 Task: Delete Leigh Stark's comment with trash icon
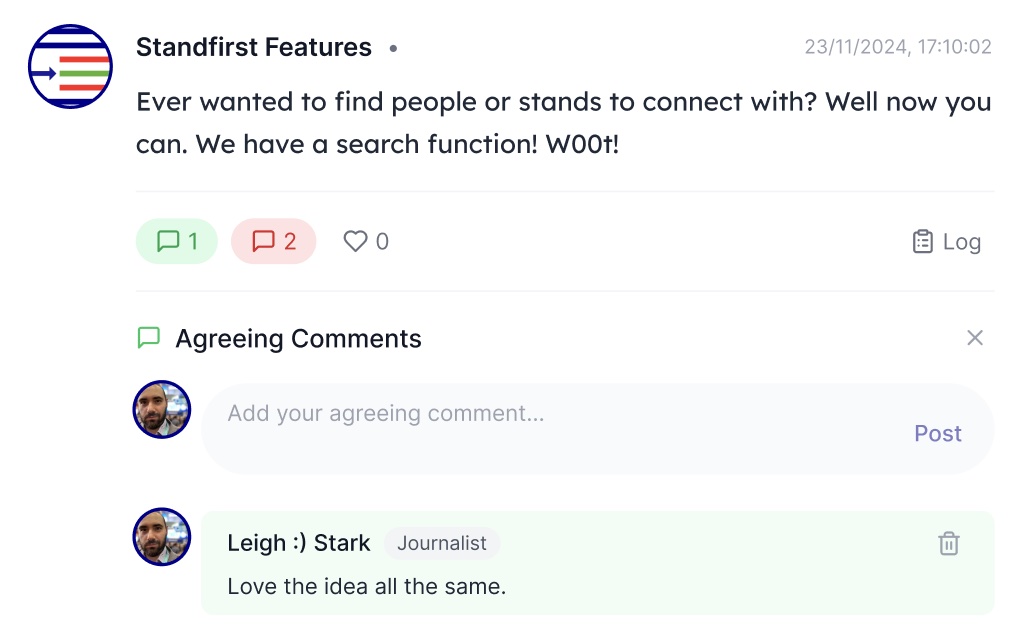(x=949, y=543)
